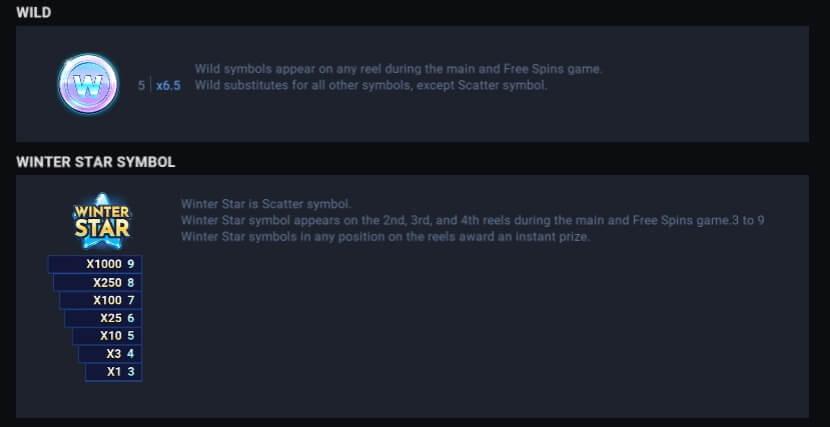Click the Winter Star scatter icon
830x427 pixels.
click(x=102, y=221)
